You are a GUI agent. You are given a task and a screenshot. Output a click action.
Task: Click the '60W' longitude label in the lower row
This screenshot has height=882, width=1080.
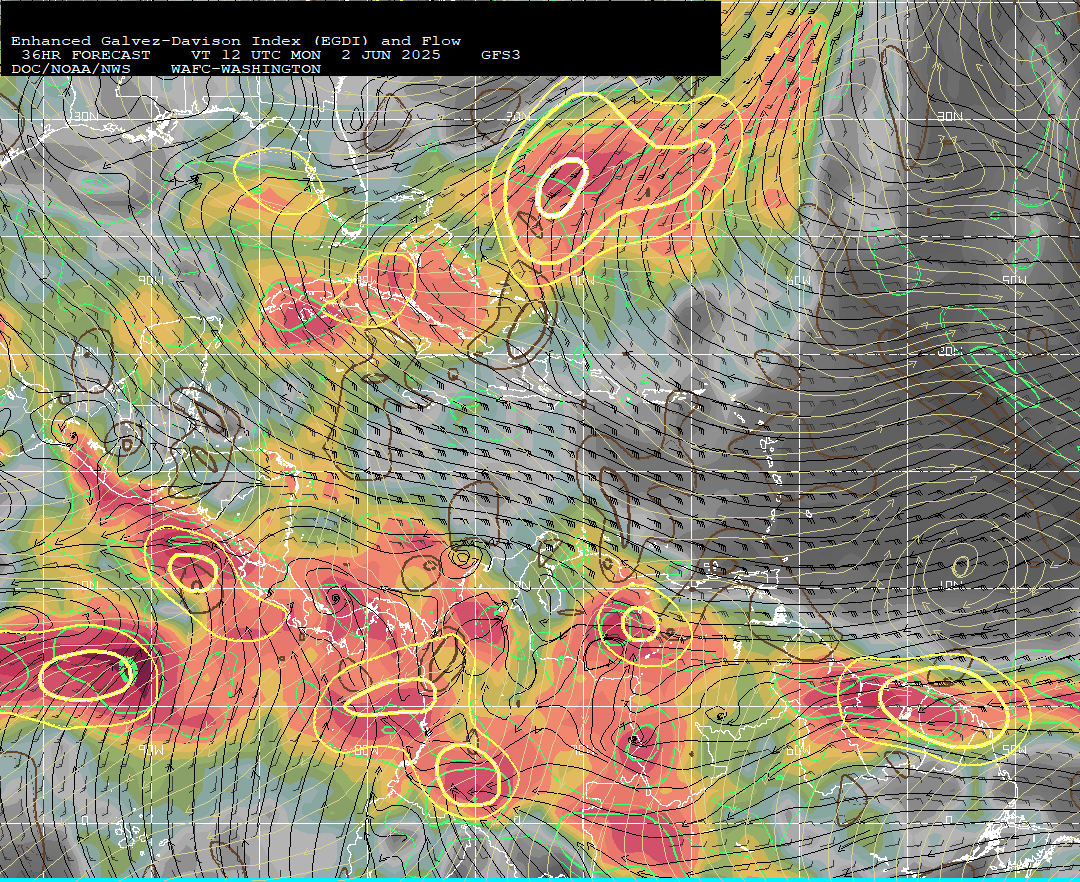pyautogui.click(x=799, y=750)
